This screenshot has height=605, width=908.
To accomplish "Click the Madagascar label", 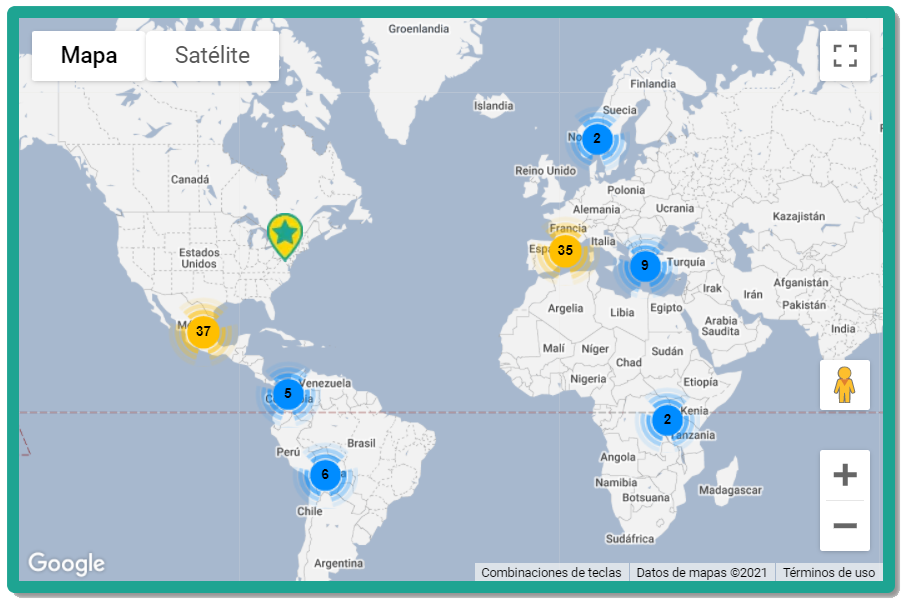I will 730,490.
